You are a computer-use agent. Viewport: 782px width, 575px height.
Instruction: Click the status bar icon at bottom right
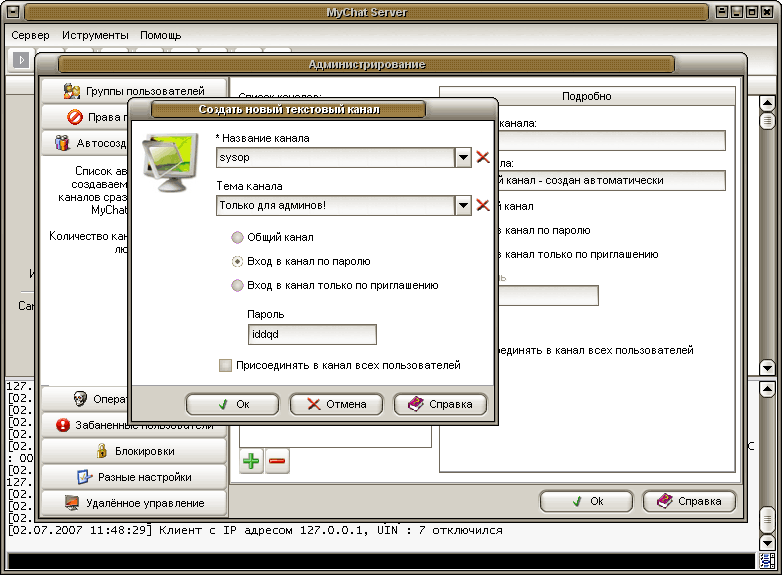tap(767, 561)
